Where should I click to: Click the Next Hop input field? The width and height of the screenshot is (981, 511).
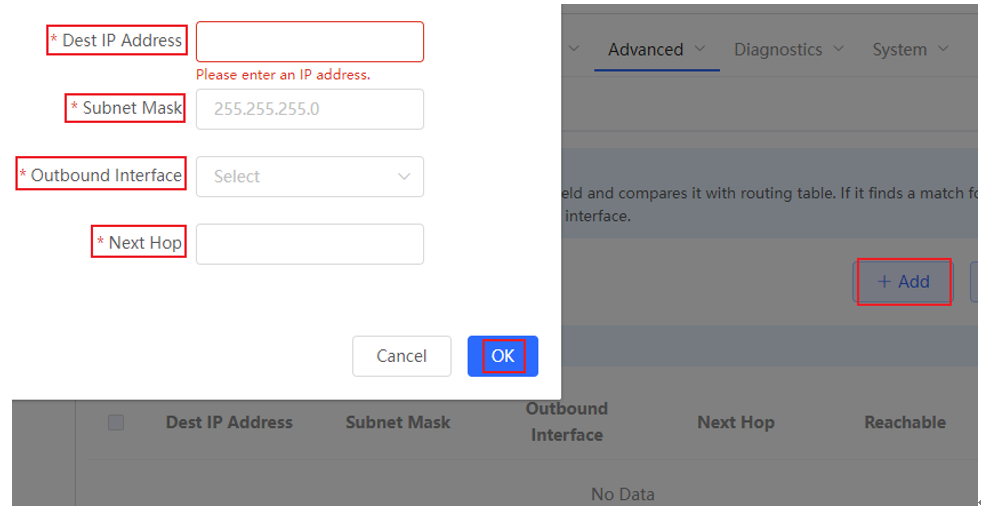pyautogui.click(x=310, y=244)
